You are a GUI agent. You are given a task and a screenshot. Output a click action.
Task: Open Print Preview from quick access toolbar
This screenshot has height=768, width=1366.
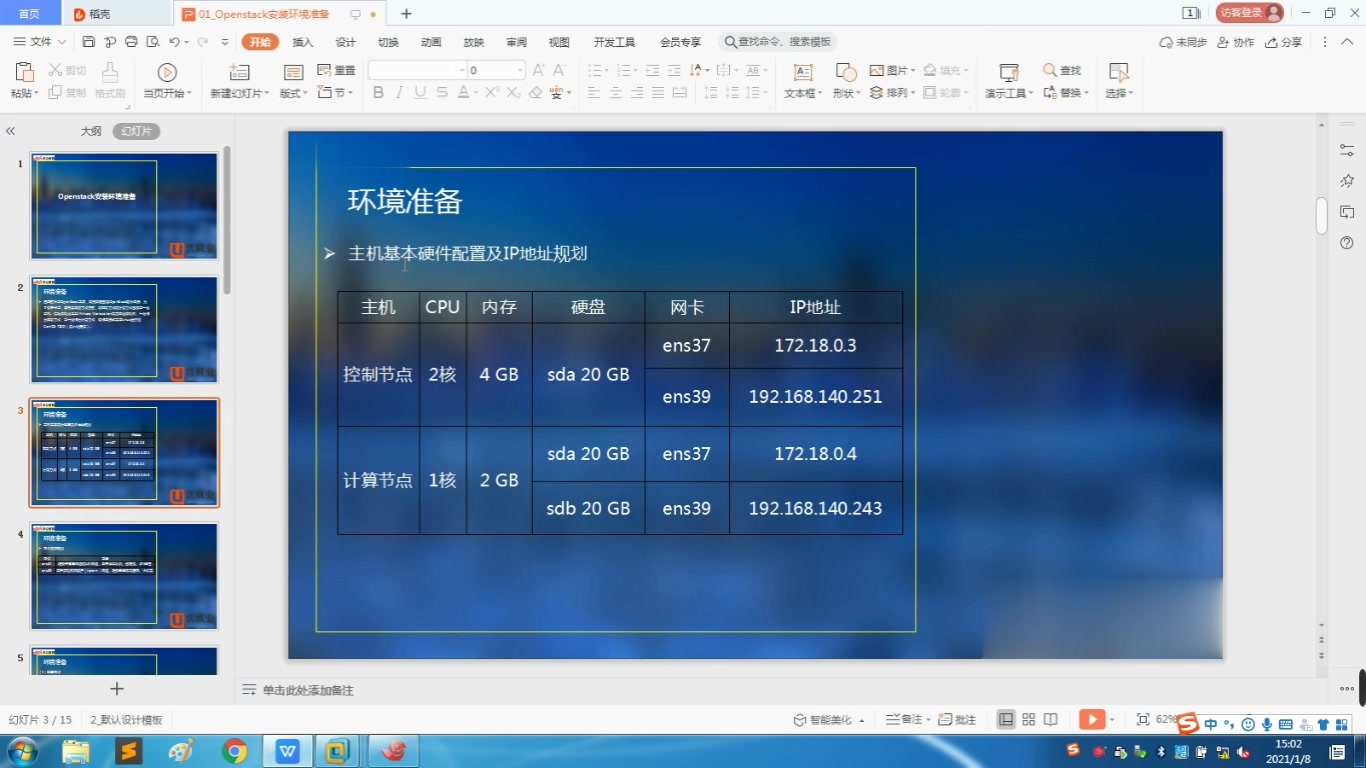click(153, 42)
